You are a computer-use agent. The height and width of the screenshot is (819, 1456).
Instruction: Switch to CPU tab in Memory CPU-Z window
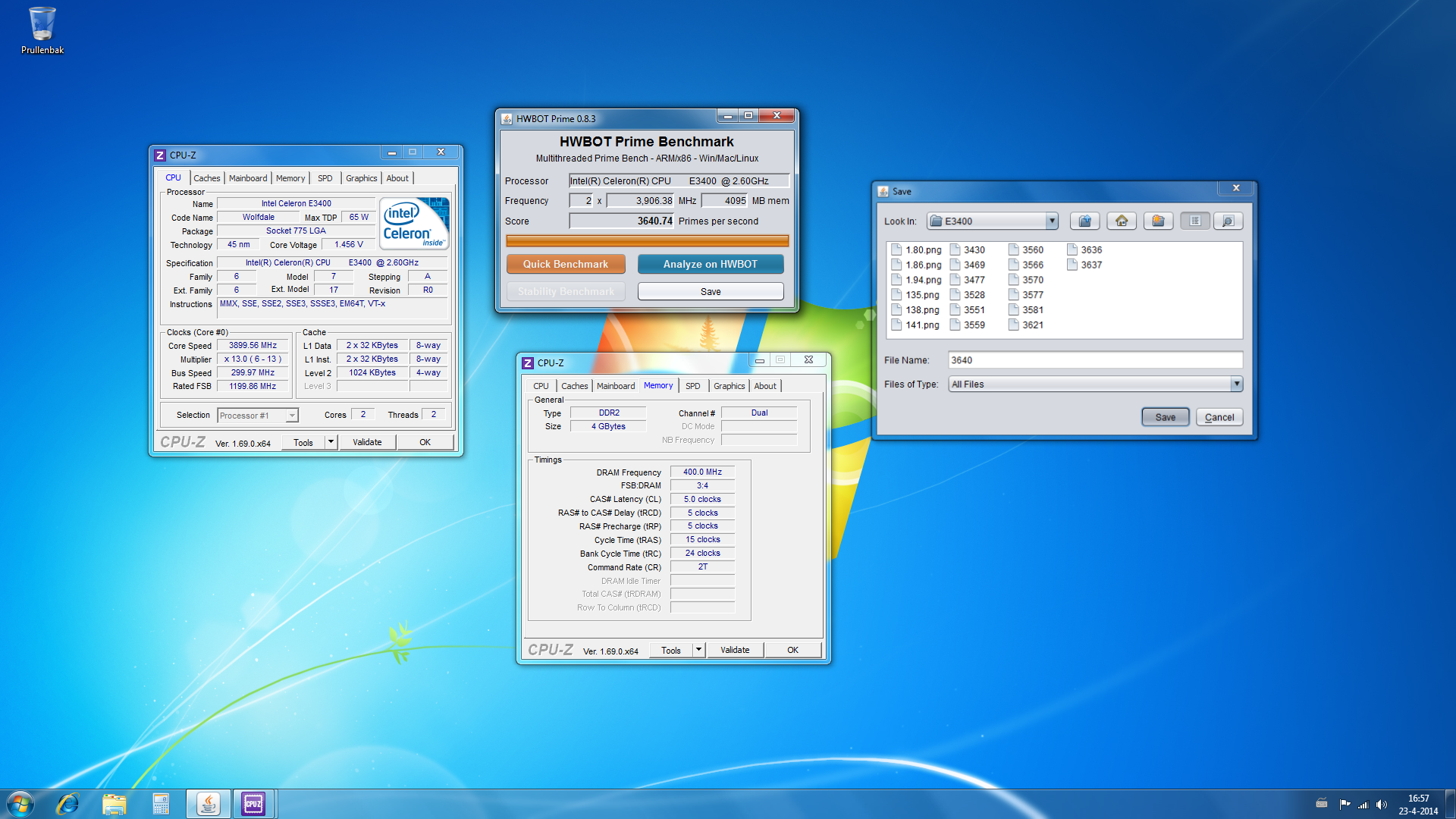click(x=541, y=386)
